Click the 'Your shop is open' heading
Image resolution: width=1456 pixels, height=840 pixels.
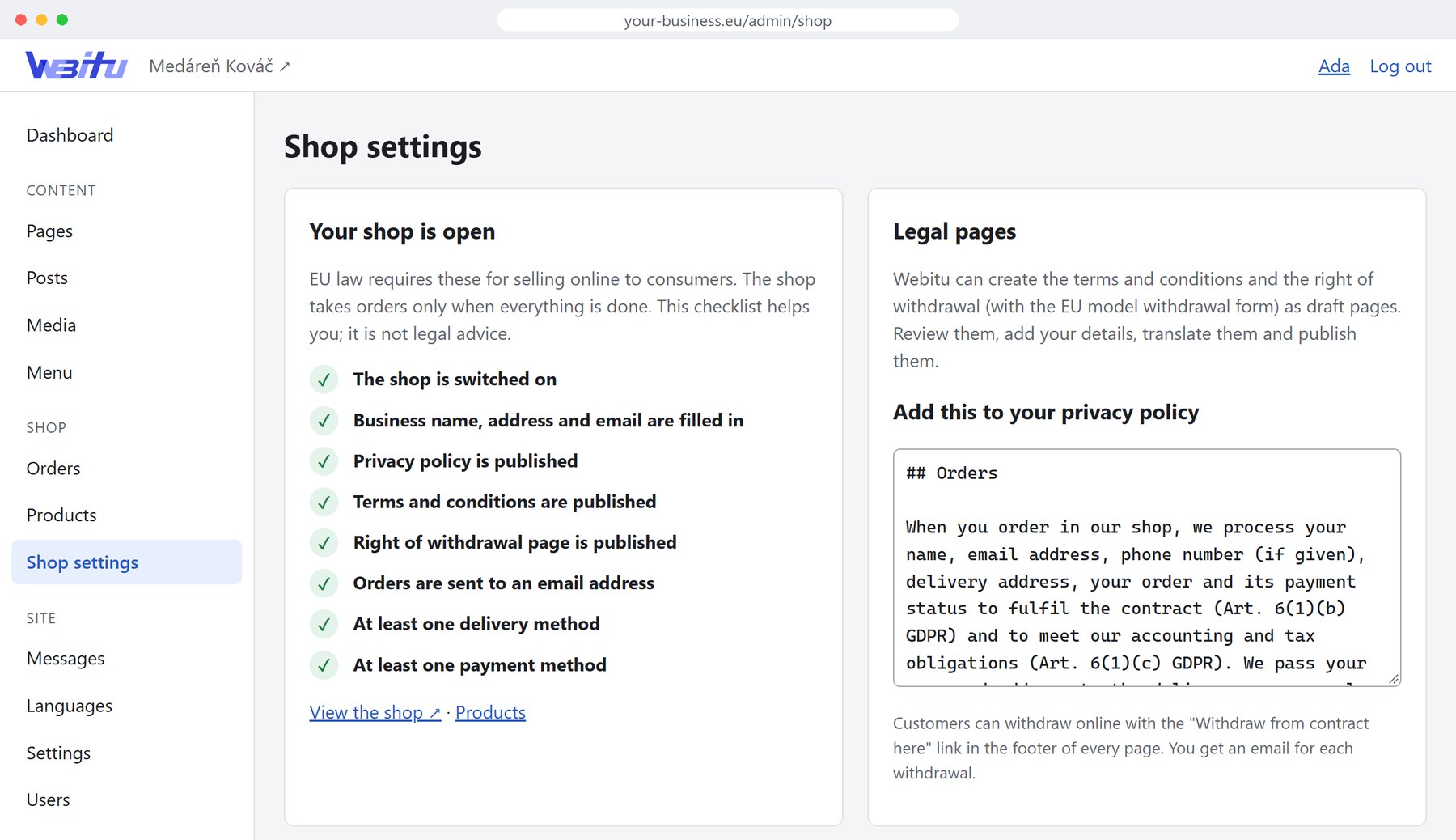(402, 232)
